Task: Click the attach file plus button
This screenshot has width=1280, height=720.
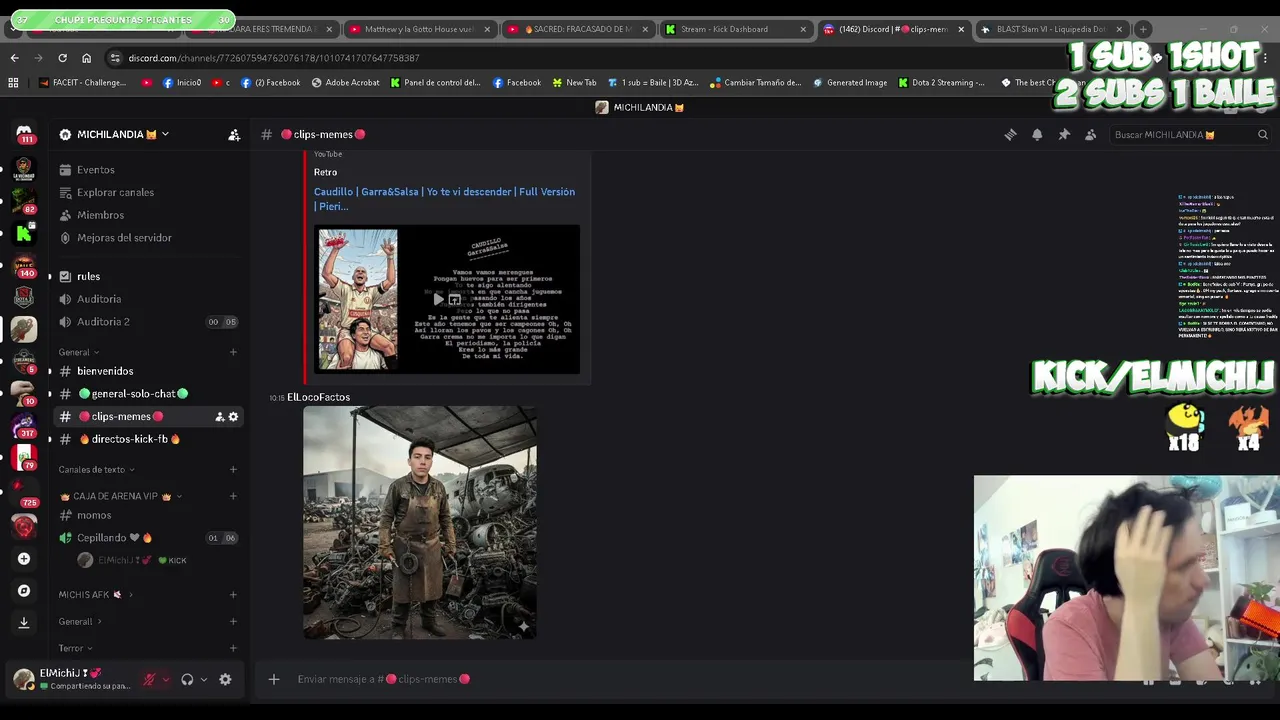Action: tap(273, 679)
